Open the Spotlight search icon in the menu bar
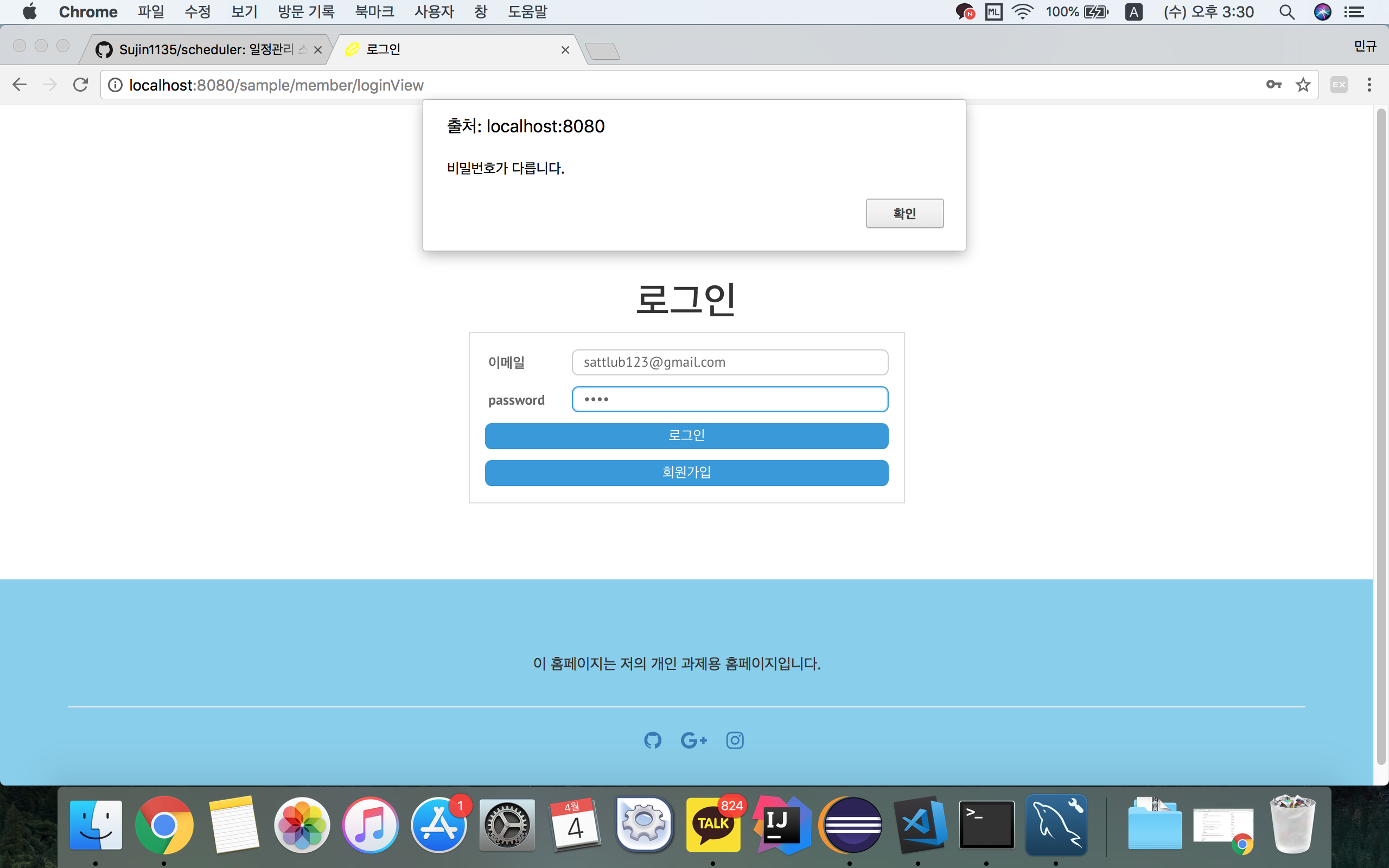 [1286, 12]
